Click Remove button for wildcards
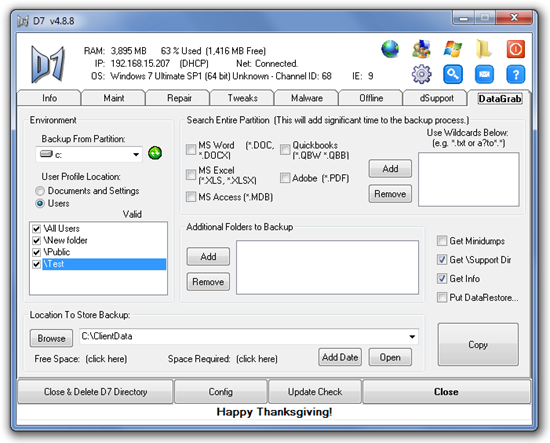The height and width of the screenshot is (443, 550). [390, 194]
